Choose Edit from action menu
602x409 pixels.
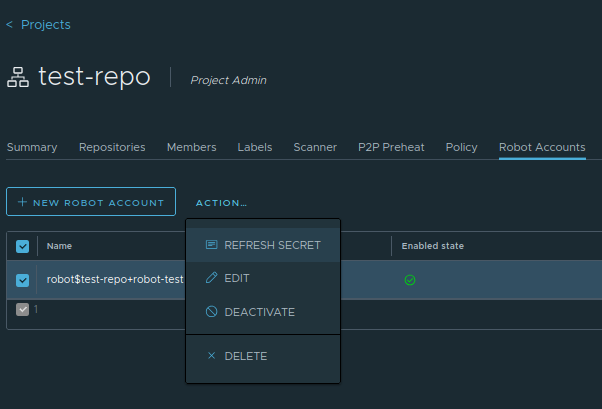click(263, 278)
